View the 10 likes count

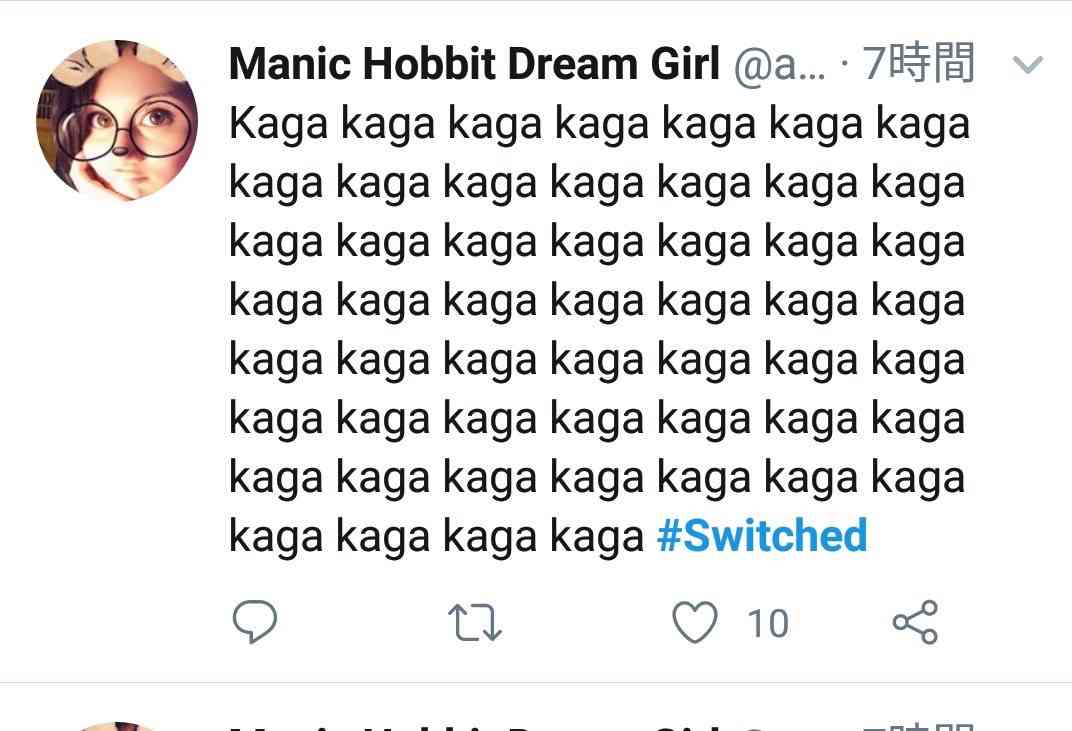768,624
